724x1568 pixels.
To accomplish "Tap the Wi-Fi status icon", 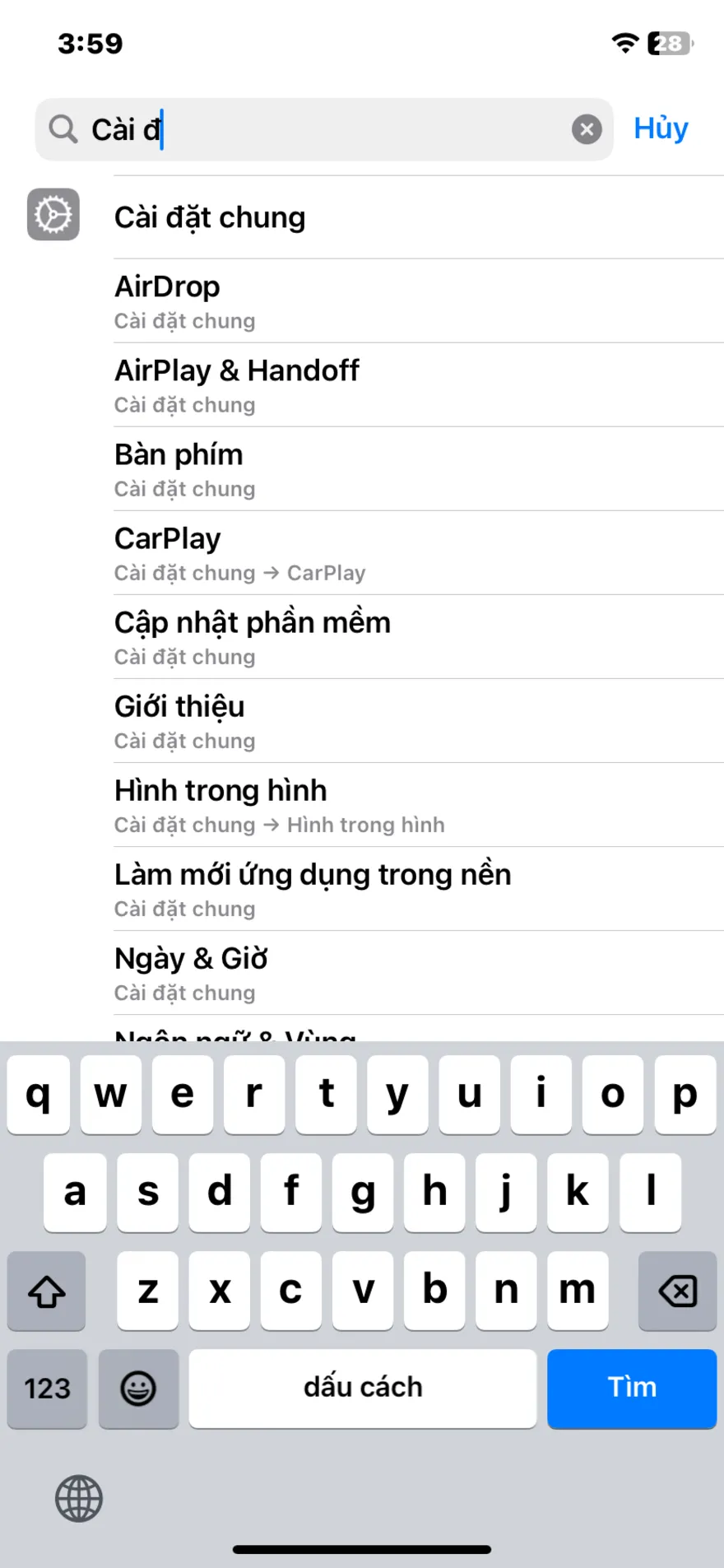I will click(624, 43).
